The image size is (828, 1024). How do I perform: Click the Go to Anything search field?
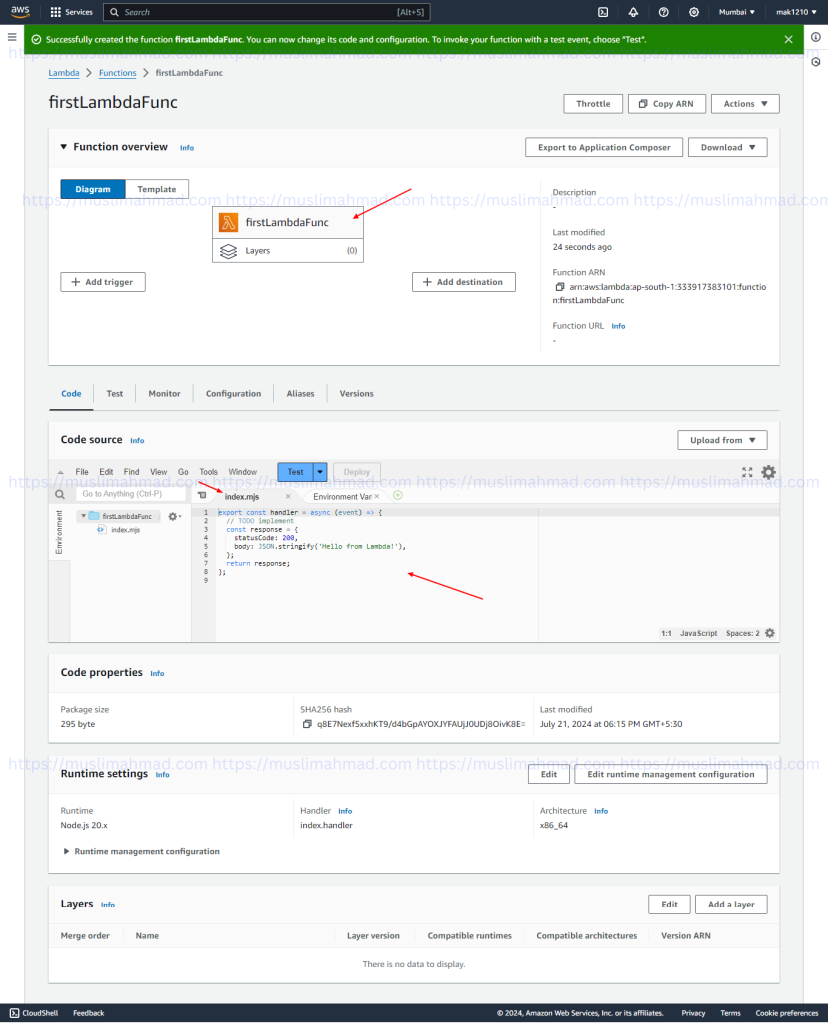point(131,494)
